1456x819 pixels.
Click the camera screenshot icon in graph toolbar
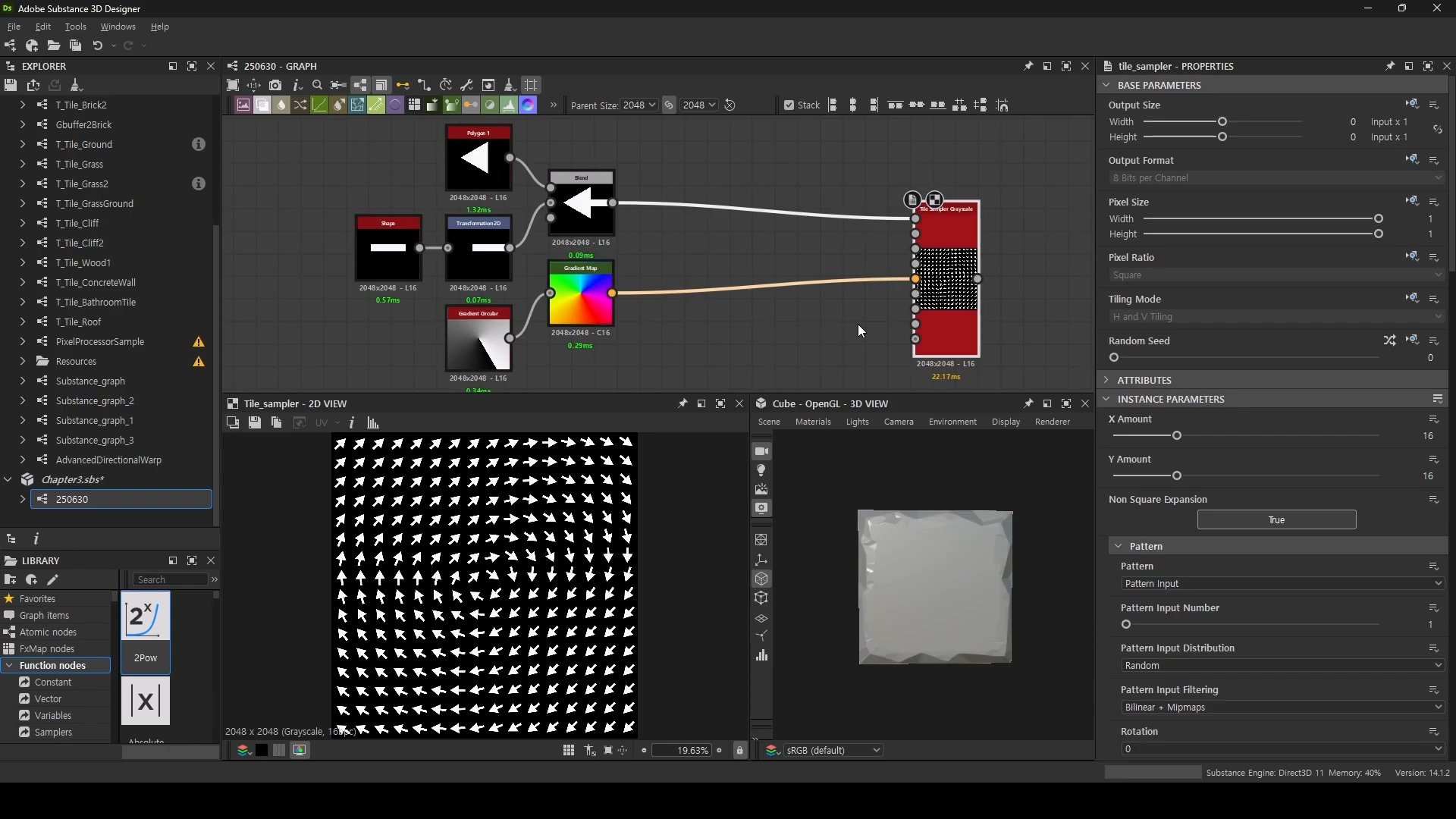[275, 85]
